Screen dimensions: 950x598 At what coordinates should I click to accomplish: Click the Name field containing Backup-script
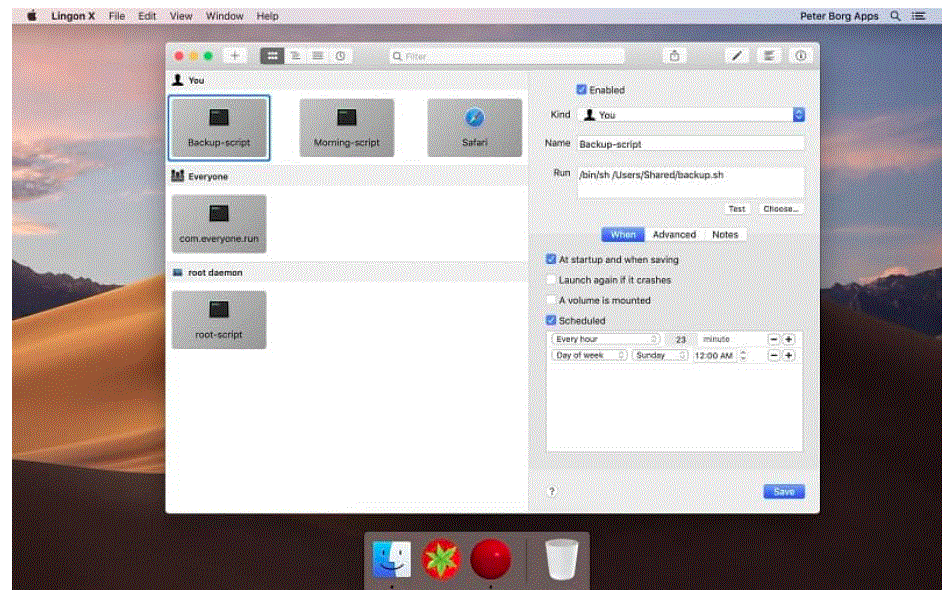click(x=691, y=144)
